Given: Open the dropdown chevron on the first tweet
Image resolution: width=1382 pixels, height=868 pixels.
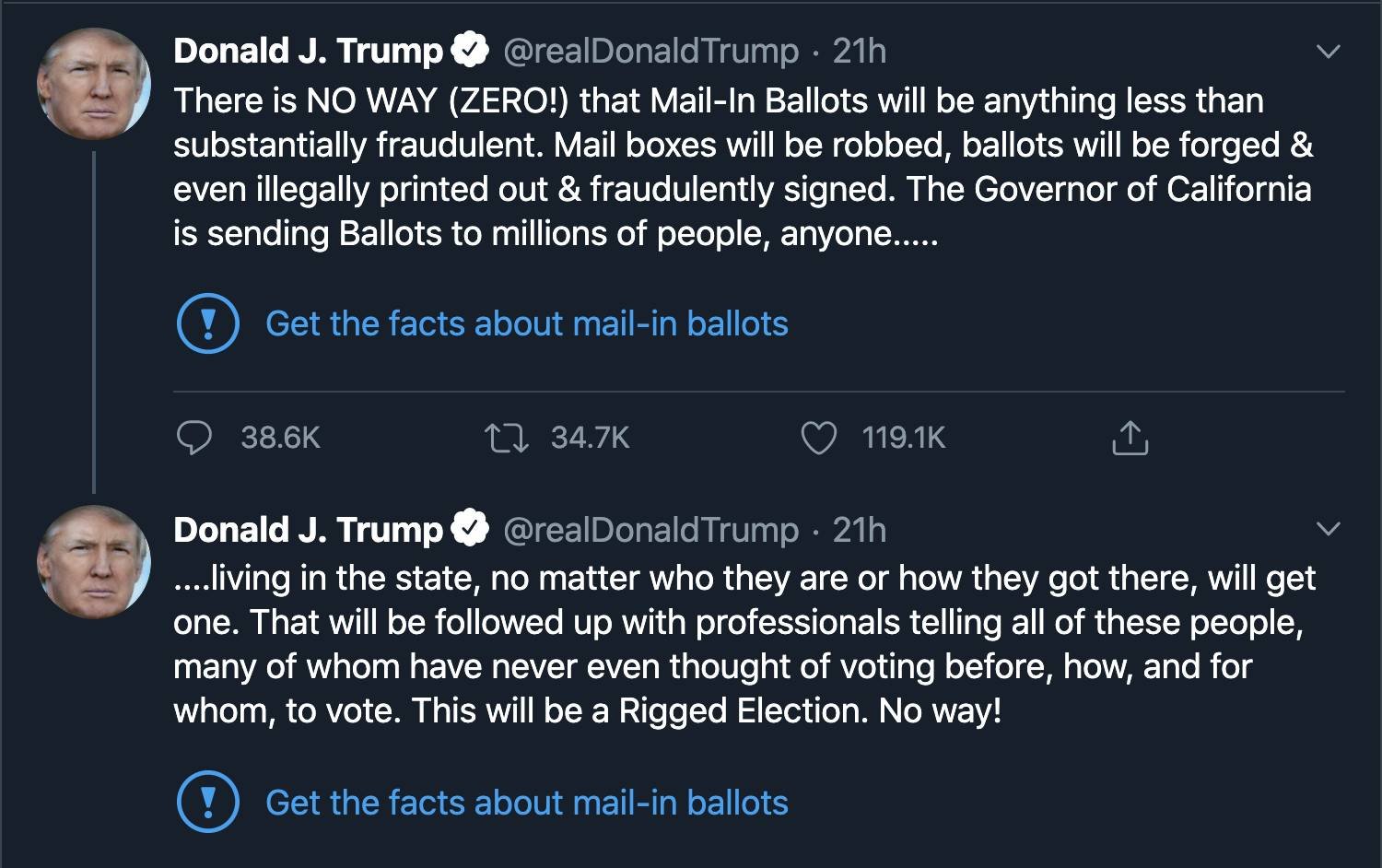Looking at the screenshot, I should coord(1327,53).
